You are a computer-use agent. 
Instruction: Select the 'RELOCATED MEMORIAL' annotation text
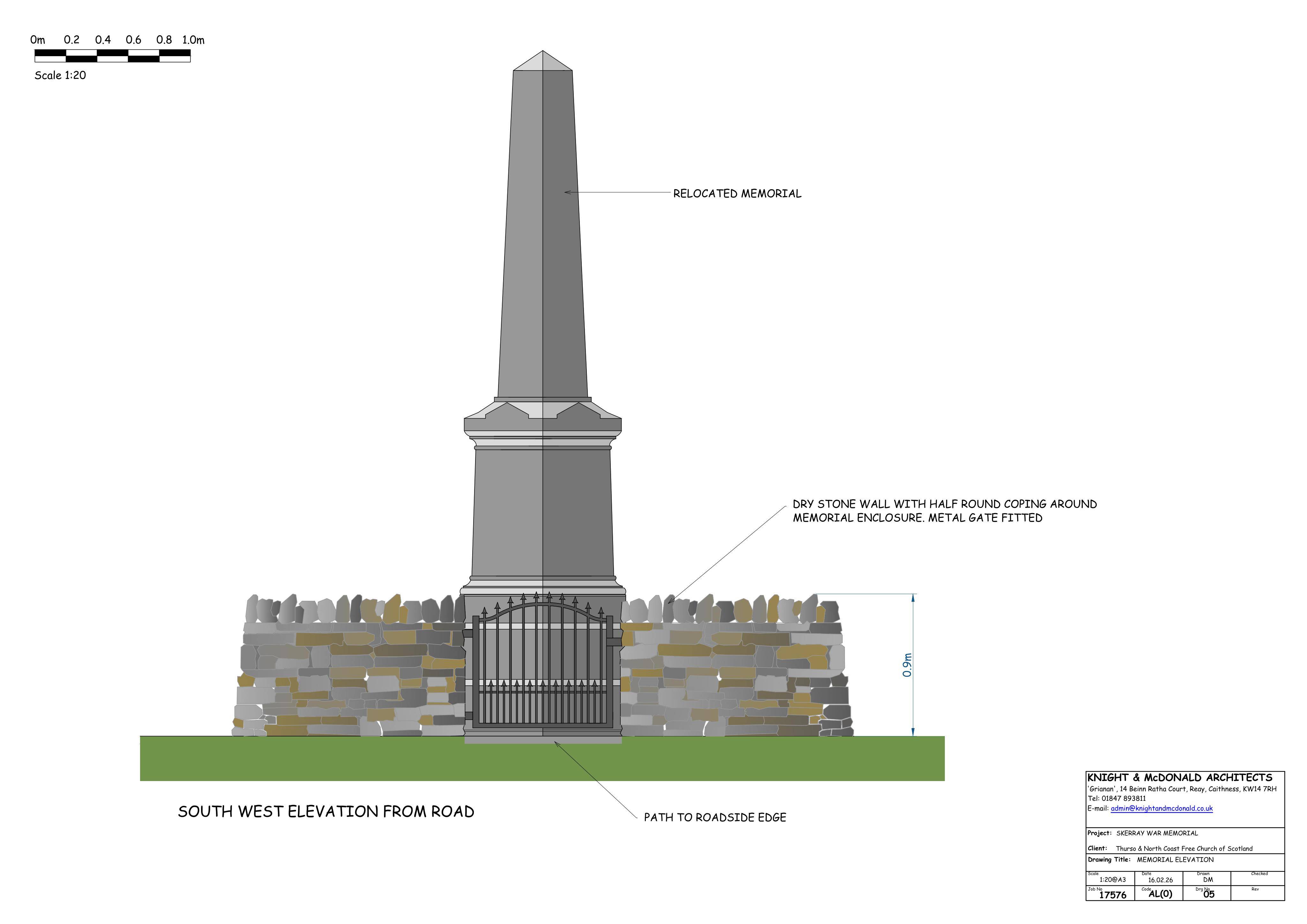coord(737,194)
